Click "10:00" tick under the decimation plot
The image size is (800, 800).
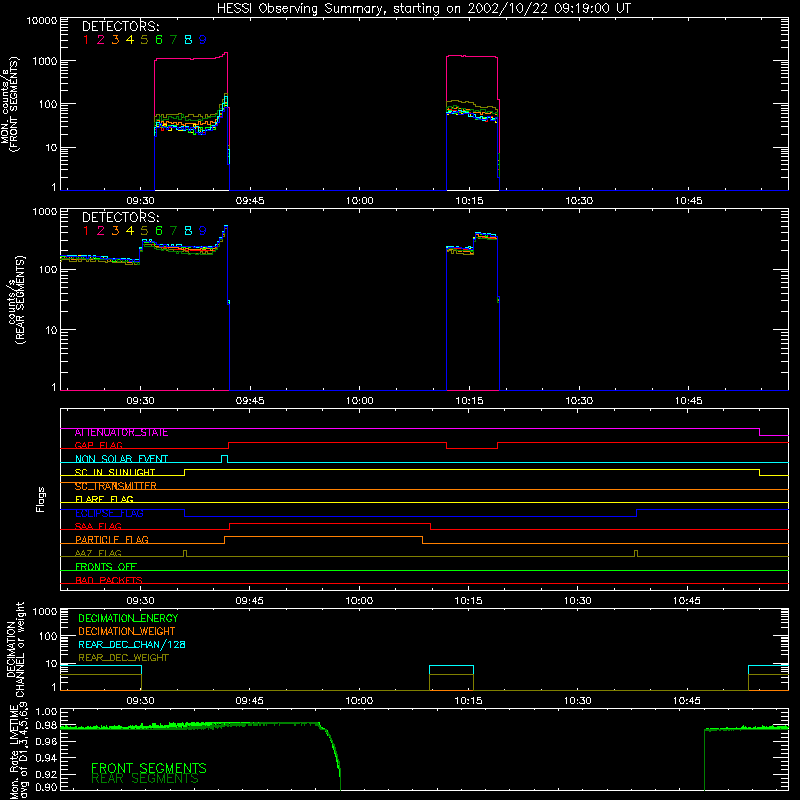pos(359,701)
